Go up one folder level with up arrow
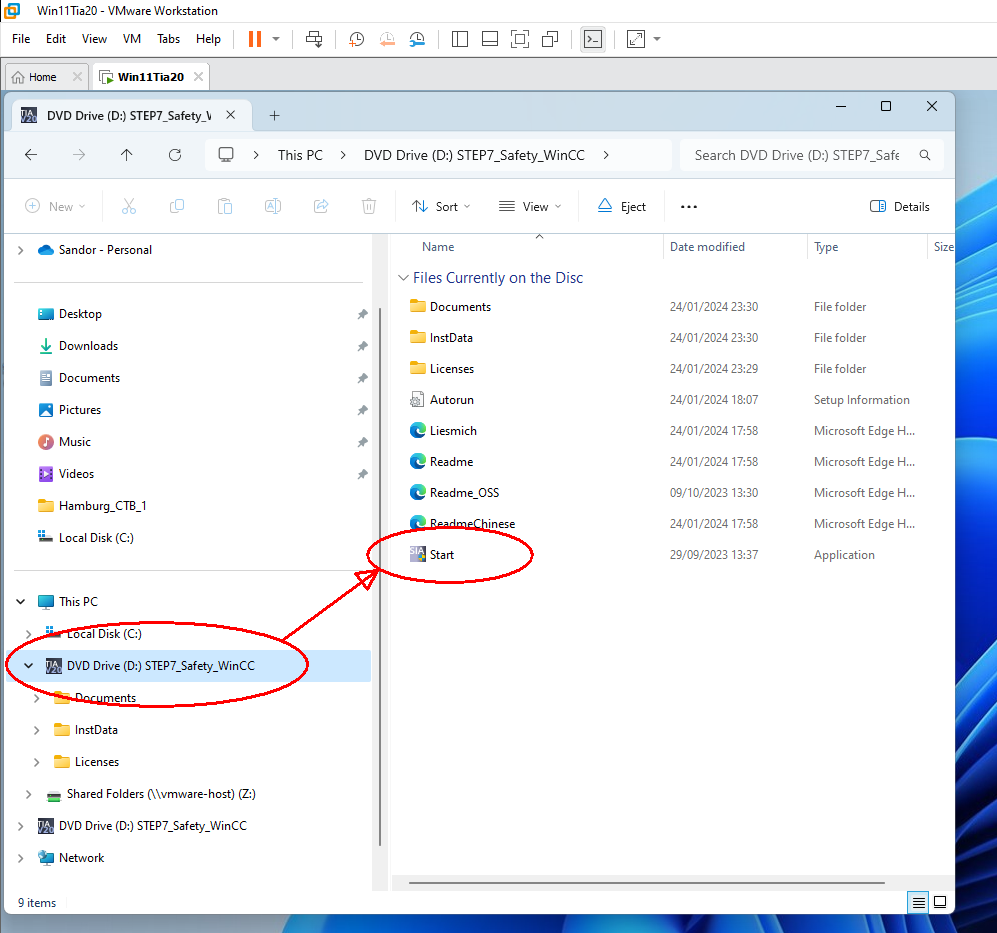 point(126,155)
